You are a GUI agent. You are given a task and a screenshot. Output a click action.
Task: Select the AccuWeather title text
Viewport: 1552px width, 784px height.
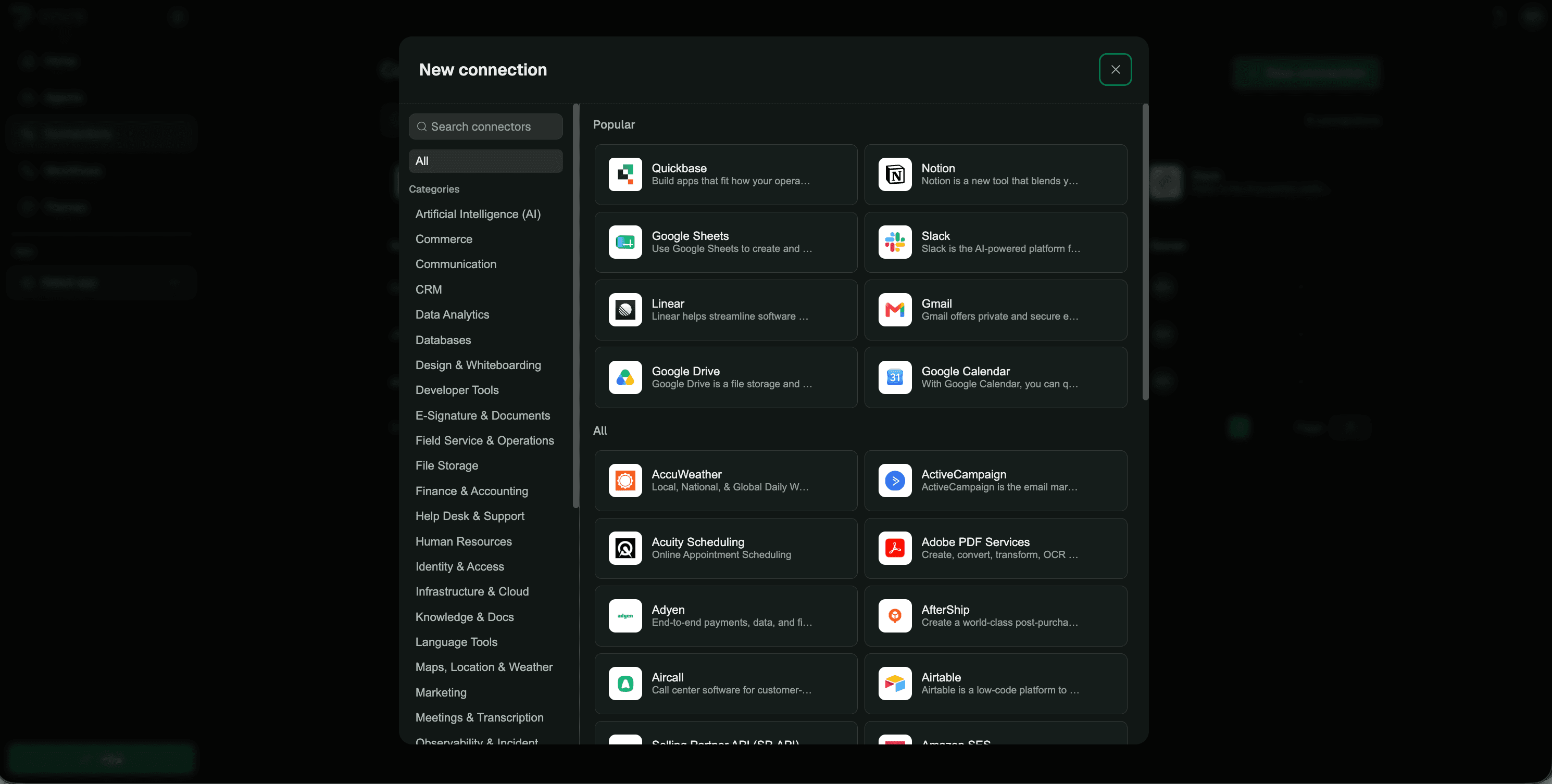tap(686, 474)
